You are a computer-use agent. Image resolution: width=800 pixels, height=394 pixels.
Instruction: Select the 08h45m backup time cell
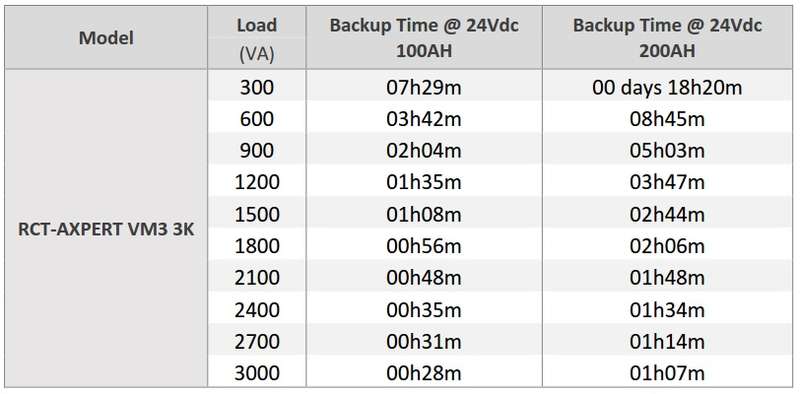(x=667, y=118)
